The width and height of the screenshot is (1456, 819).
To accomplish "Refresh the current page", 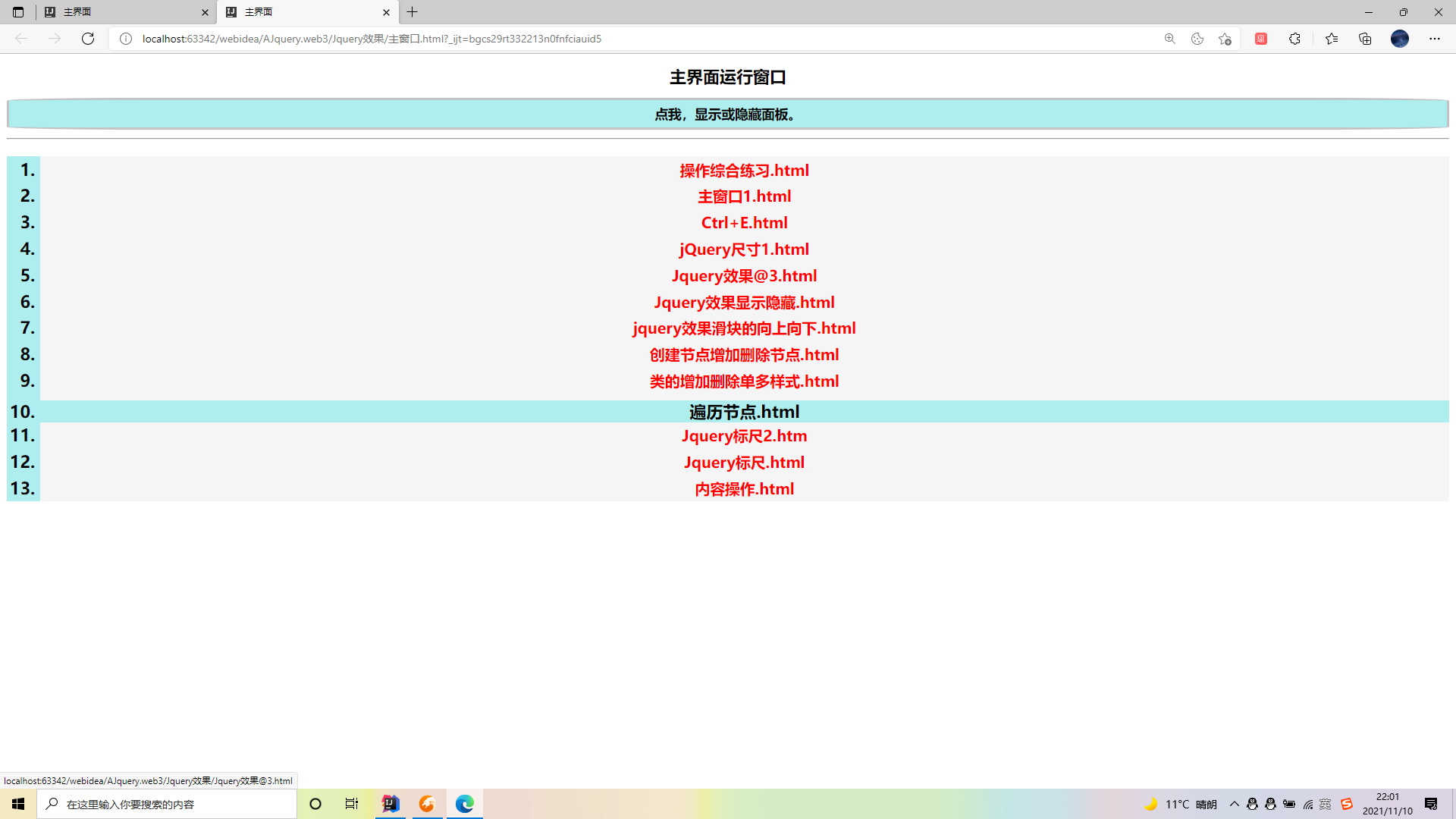I will pyautogui.click(x=88, y=39).
